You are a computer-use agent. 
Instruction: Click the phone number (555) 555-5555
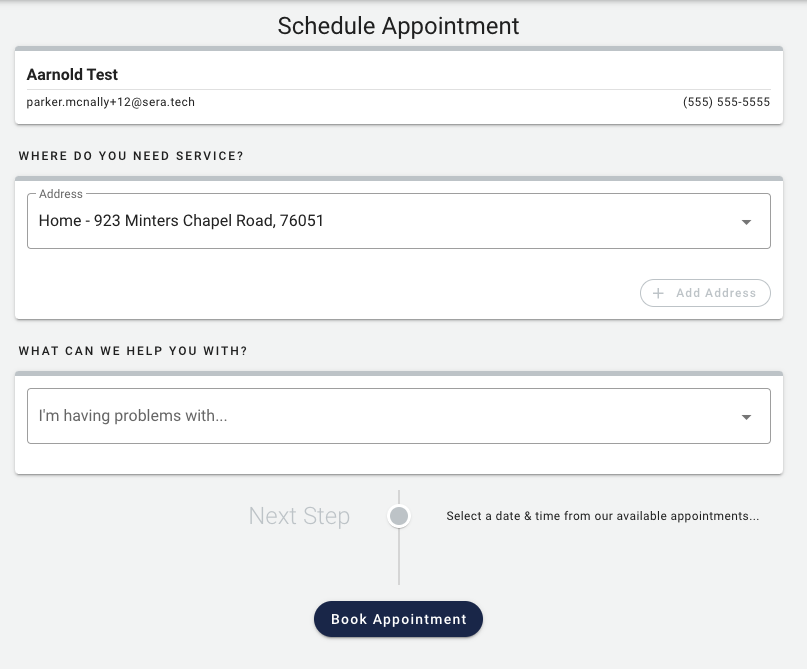[726, 102]
